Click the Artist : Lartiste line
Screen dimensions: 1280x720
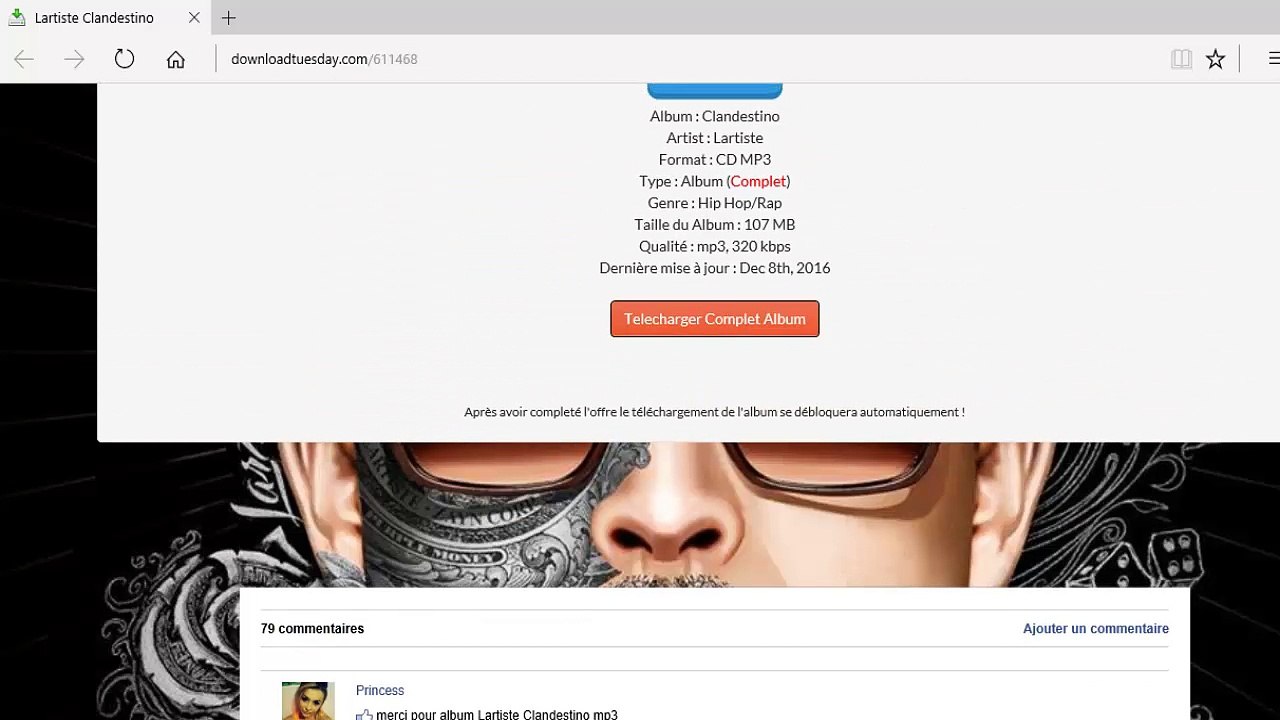[715, 138]
